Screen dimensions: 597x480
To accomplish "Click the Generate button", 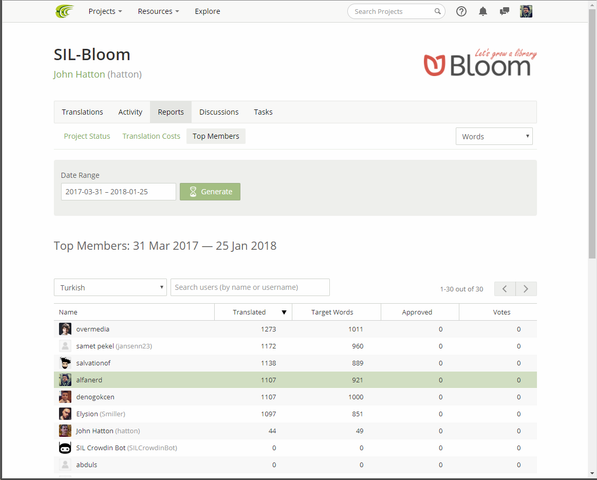I will click(x=210, y=191).
